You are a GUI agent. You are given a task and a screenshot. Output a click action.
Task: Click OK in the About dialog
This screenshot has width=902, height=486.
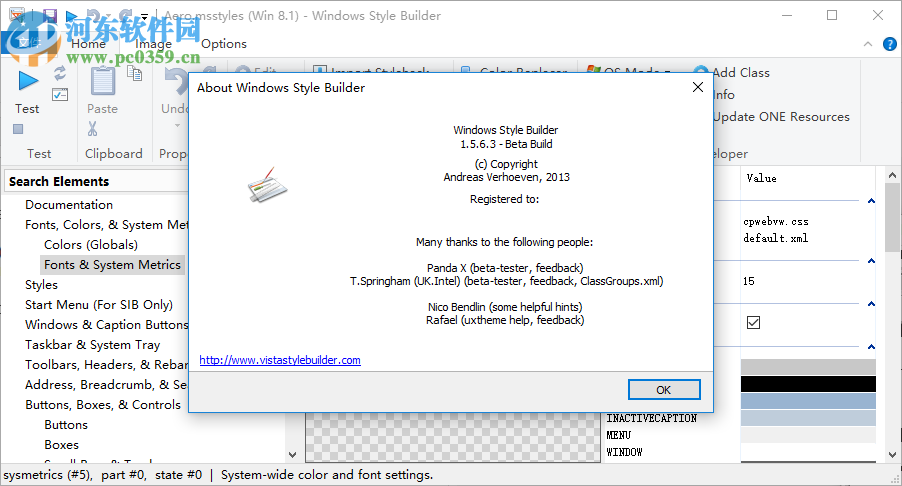pos(664,389)
